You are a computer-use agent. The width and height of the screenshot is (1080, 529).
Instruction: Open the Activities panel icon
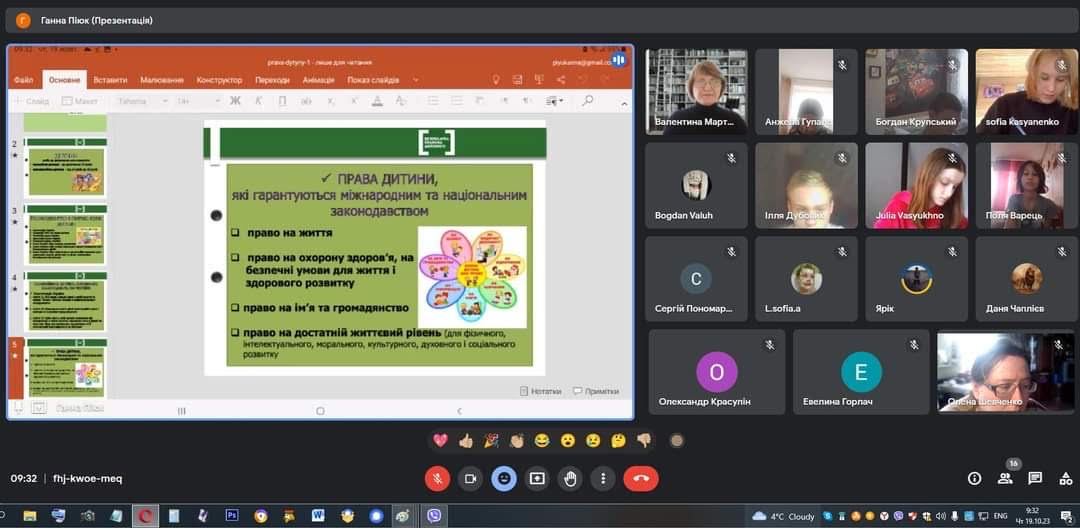click(1064, 478)
